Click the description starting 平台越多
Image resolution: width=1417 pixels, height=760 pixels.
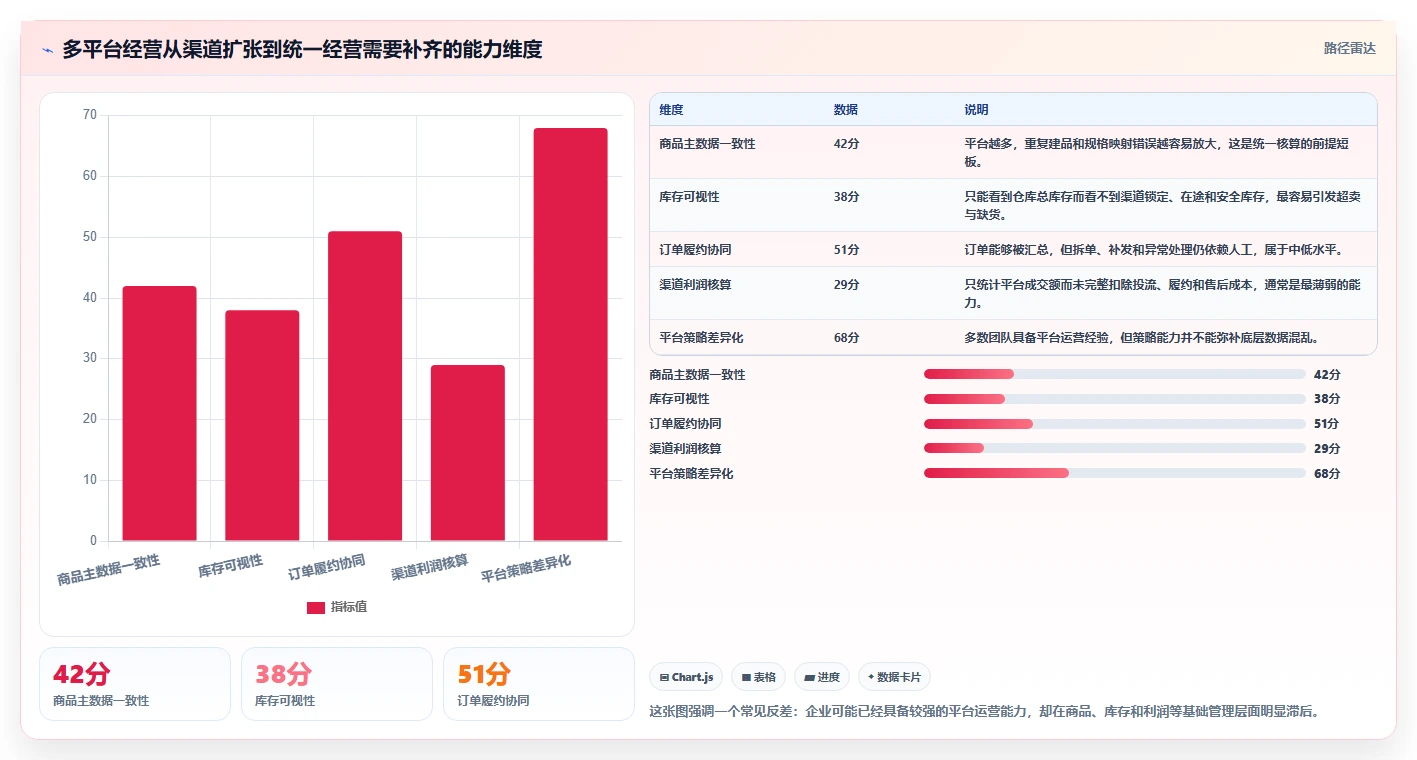click(x=1156, y=153)
